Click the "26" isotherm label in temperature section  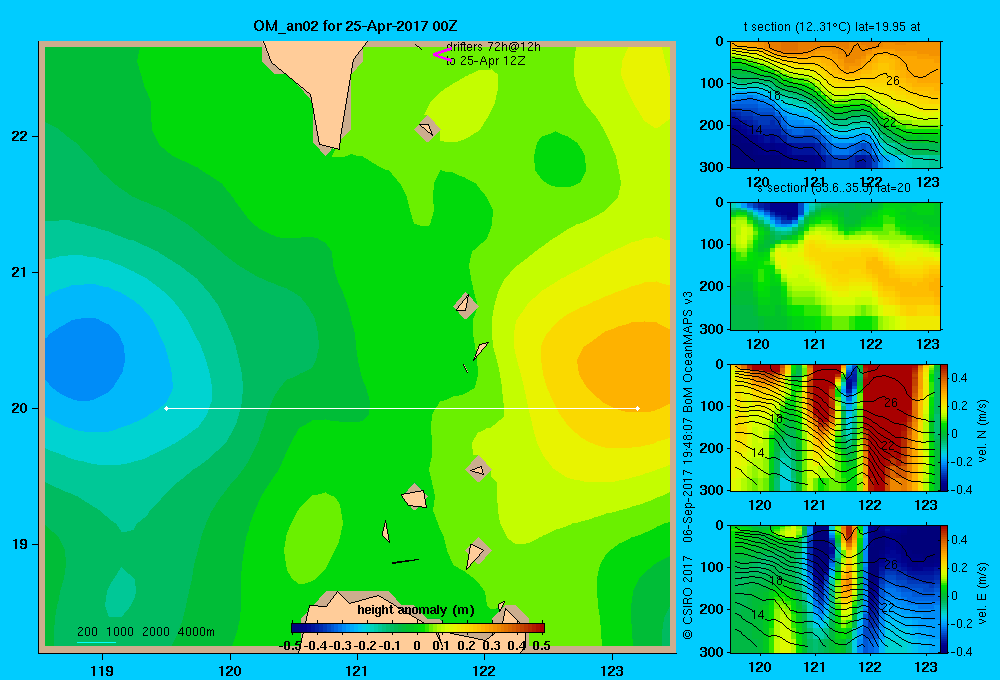click(x=893, y=80)
